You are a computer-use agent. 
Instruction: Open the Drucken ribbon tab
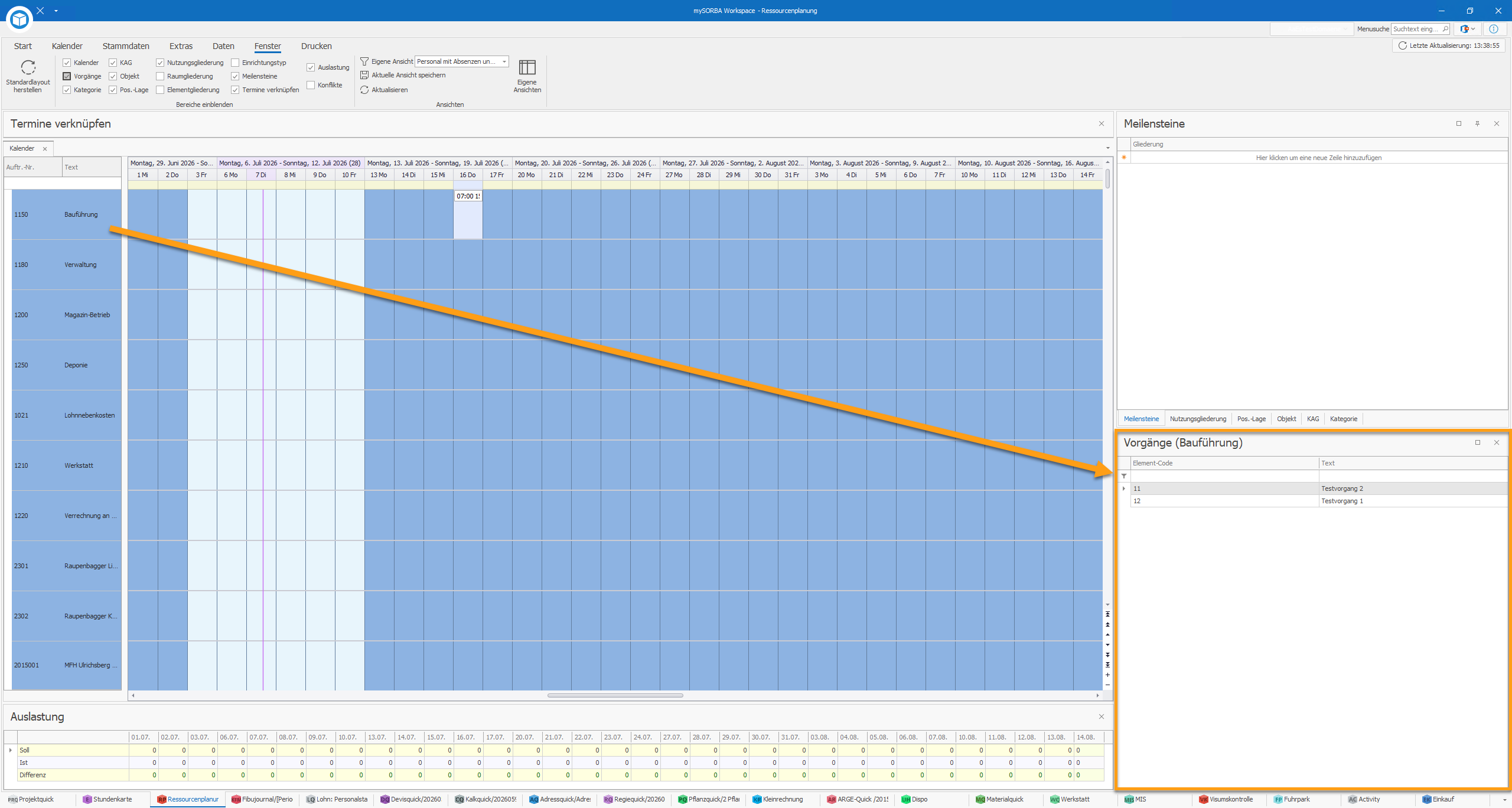(x=317, y=46)
